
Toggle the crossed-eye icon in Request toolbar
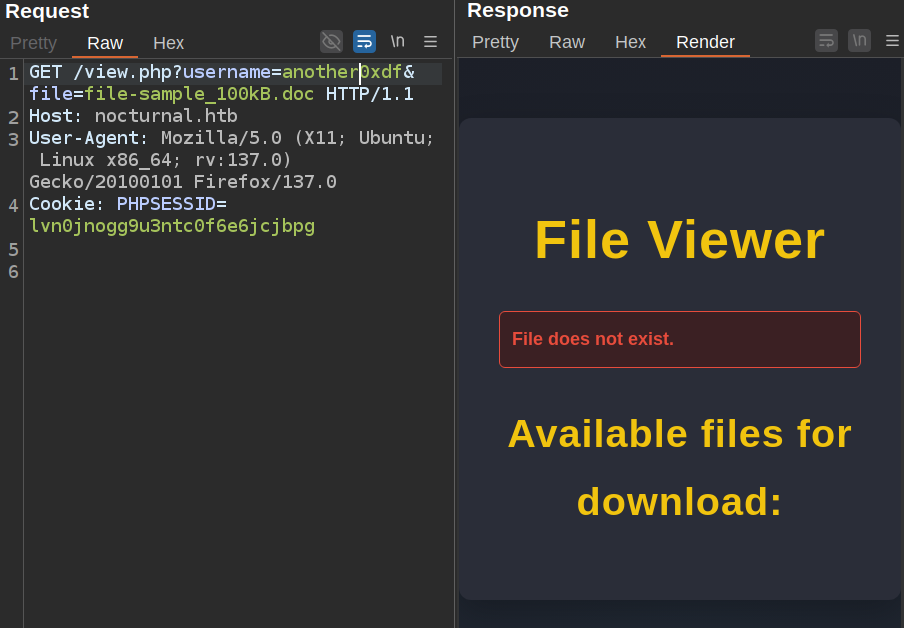(x=331, y=41)
